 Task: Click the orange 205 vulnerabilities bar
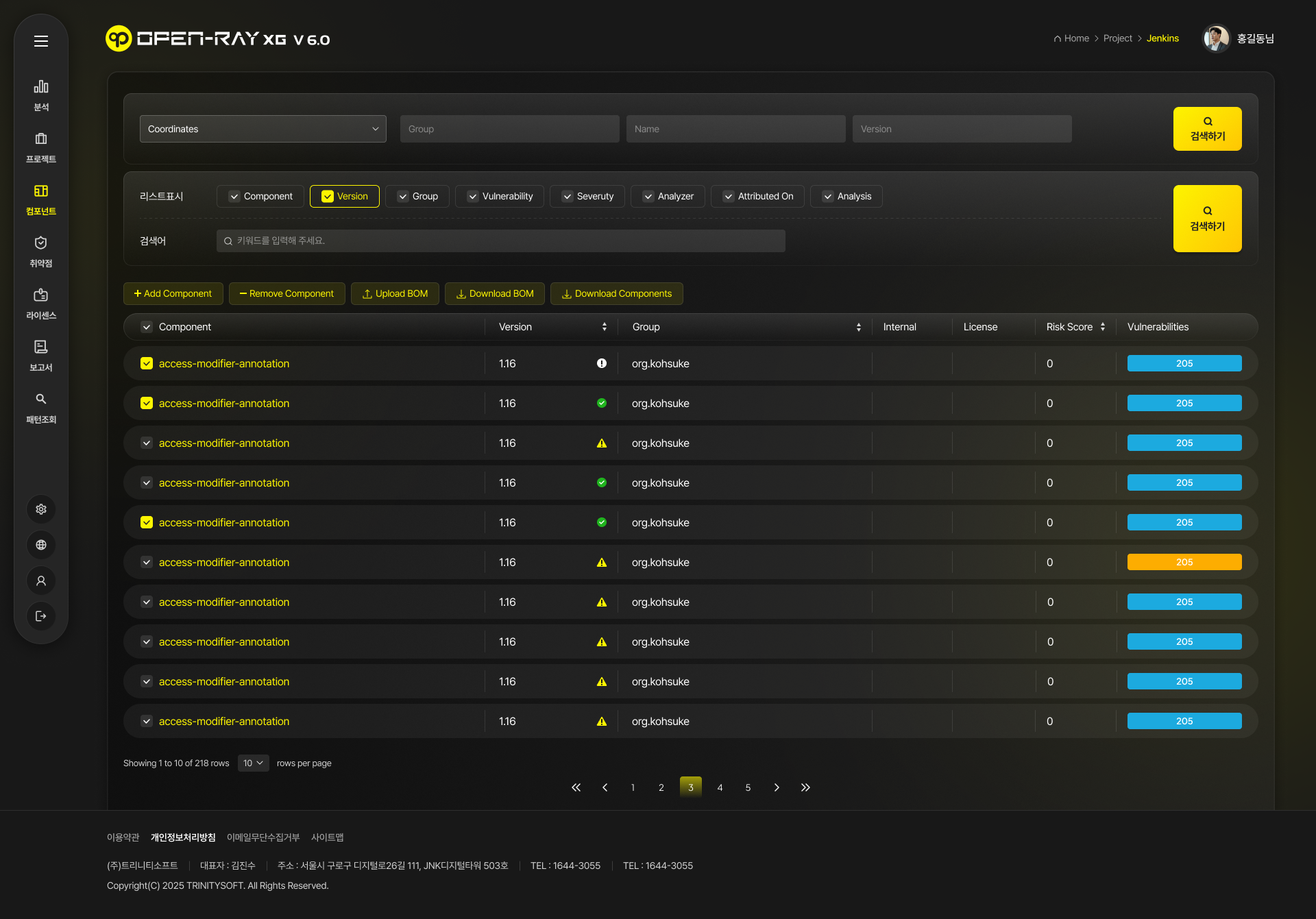tap(1184, 562)
